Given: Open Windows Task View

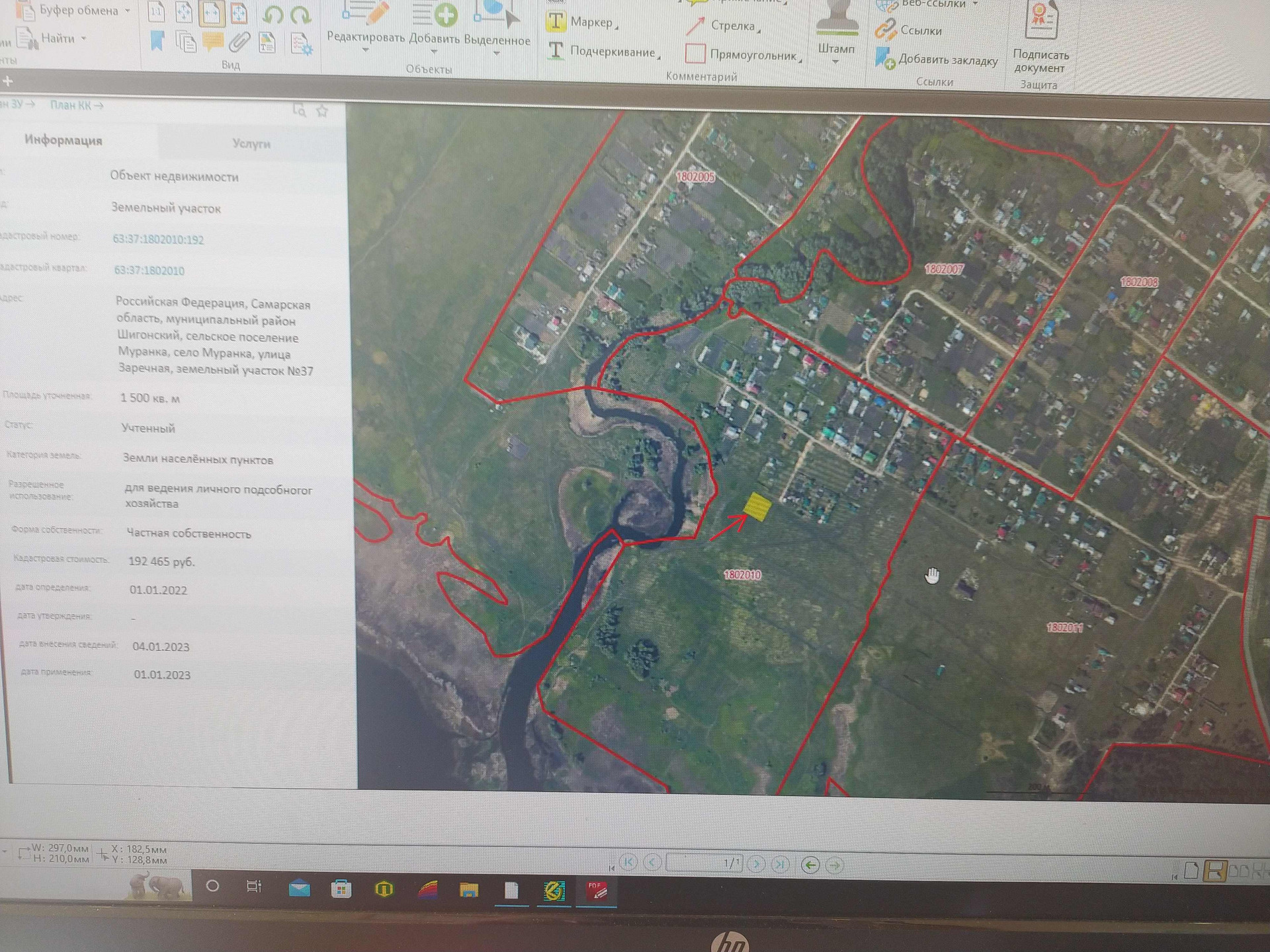Looking at the screenshot, I should (254, 886).
